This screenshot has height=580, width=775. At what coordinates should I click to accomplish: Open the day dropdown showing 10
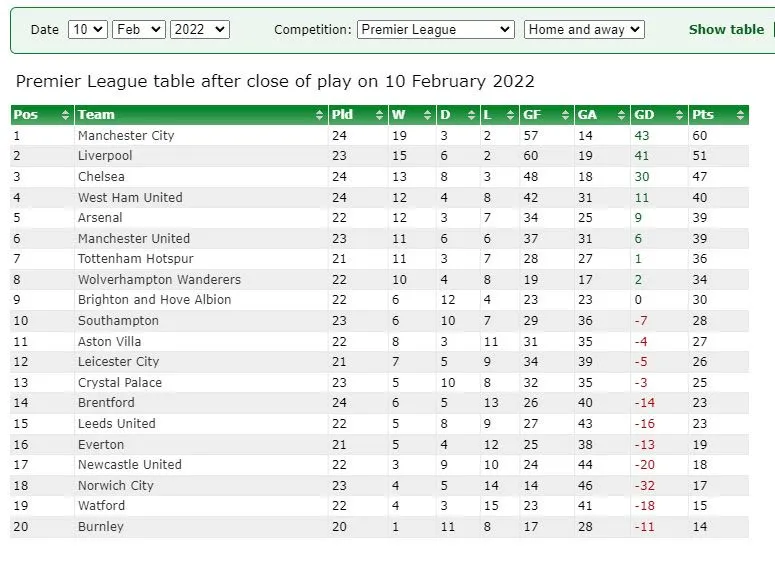pyautogui.click(x=87, y=30)
